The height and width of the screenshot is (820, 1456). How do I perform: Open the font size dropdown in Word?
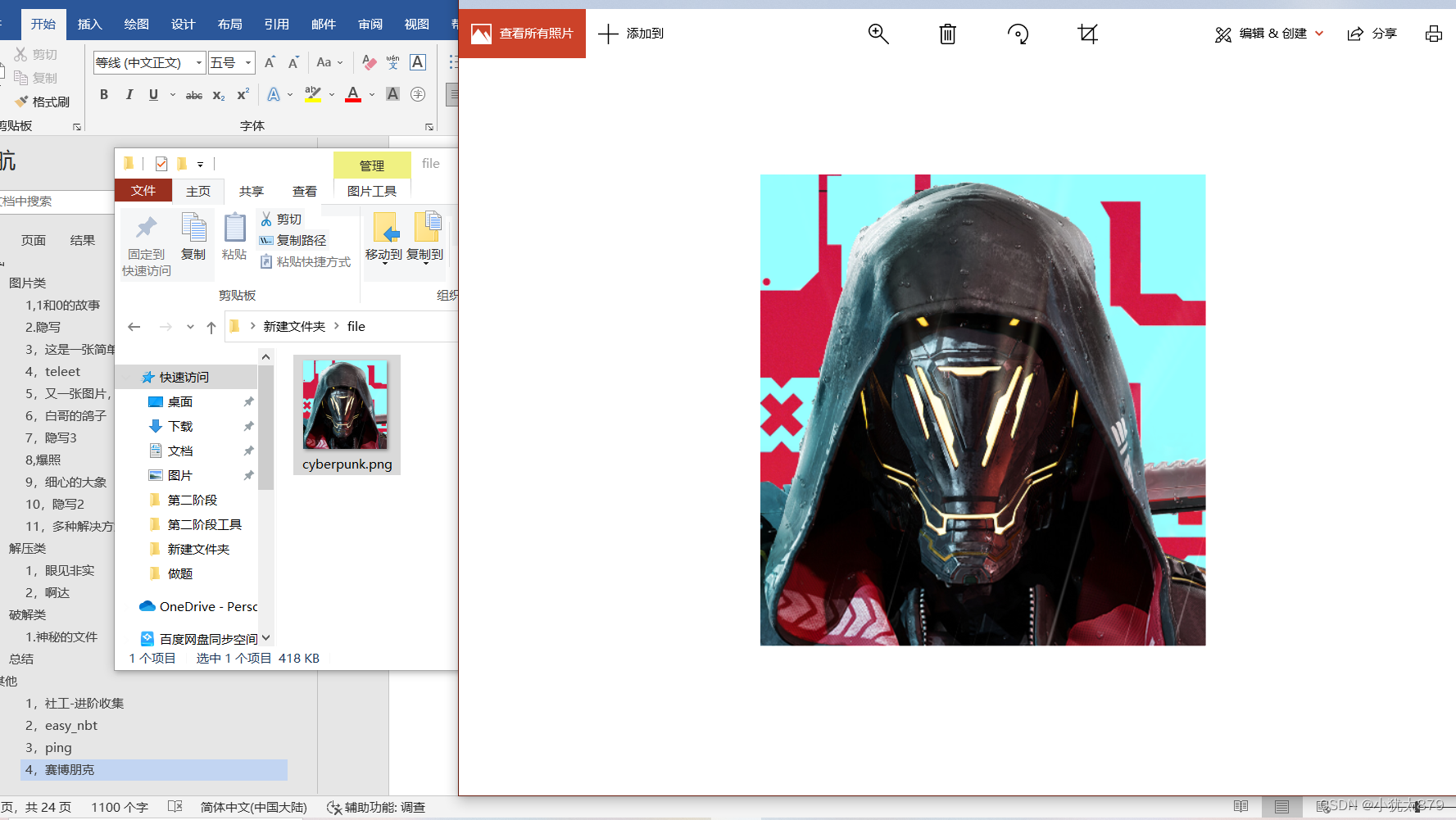tap(248, 62)
